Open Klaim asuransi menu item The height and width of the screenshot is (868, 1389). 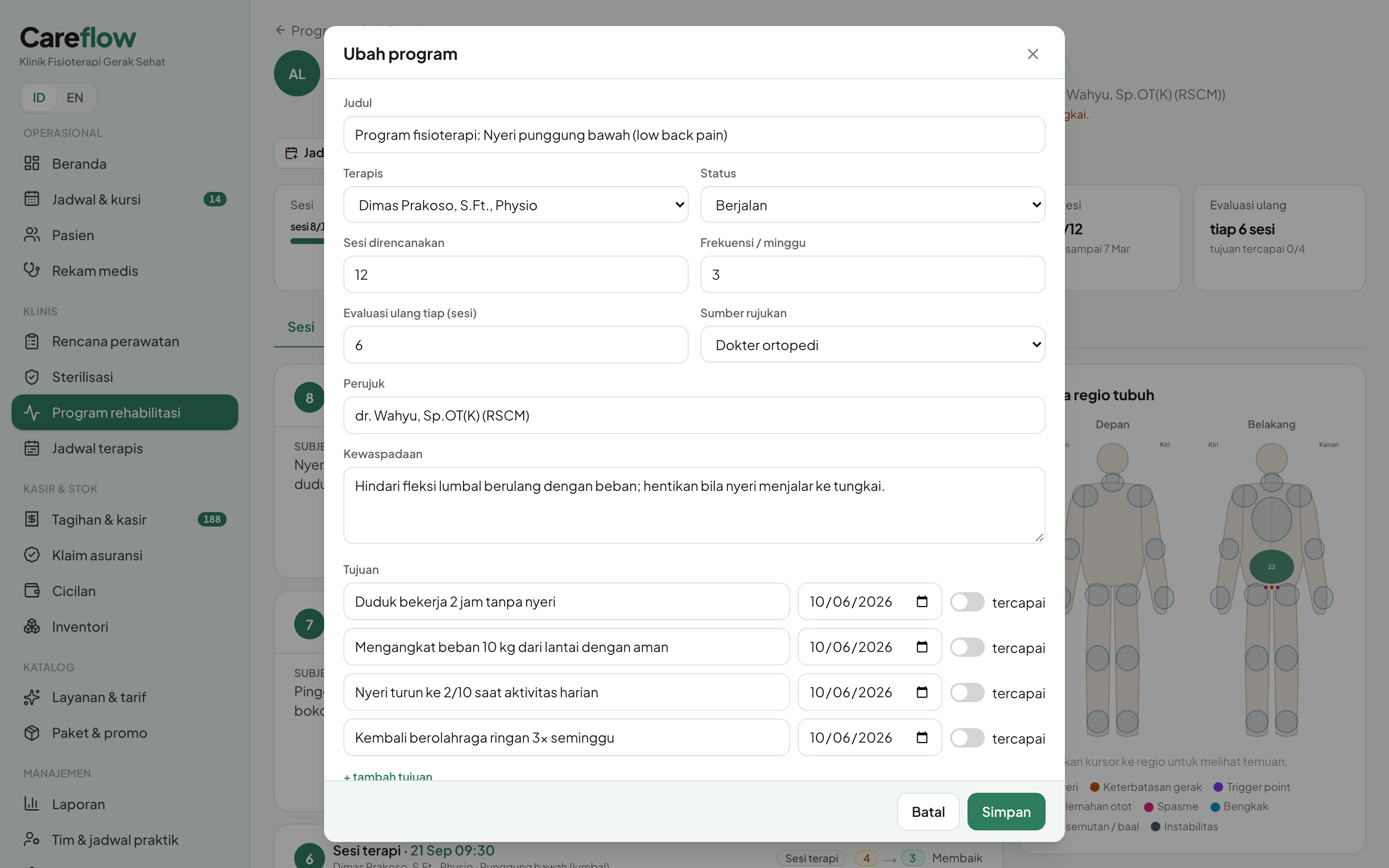click(124, 555)
